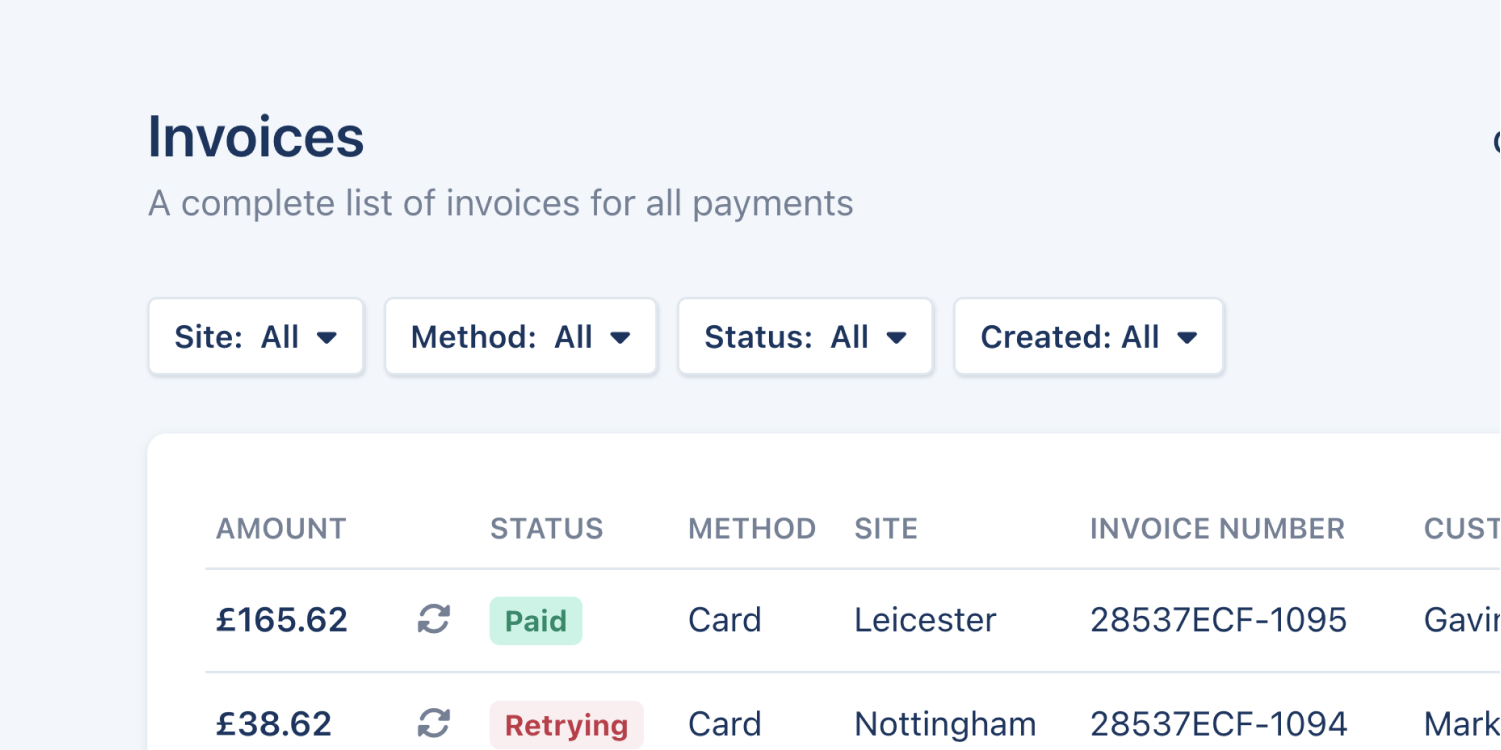Click the SITE column header

[886, 528]
